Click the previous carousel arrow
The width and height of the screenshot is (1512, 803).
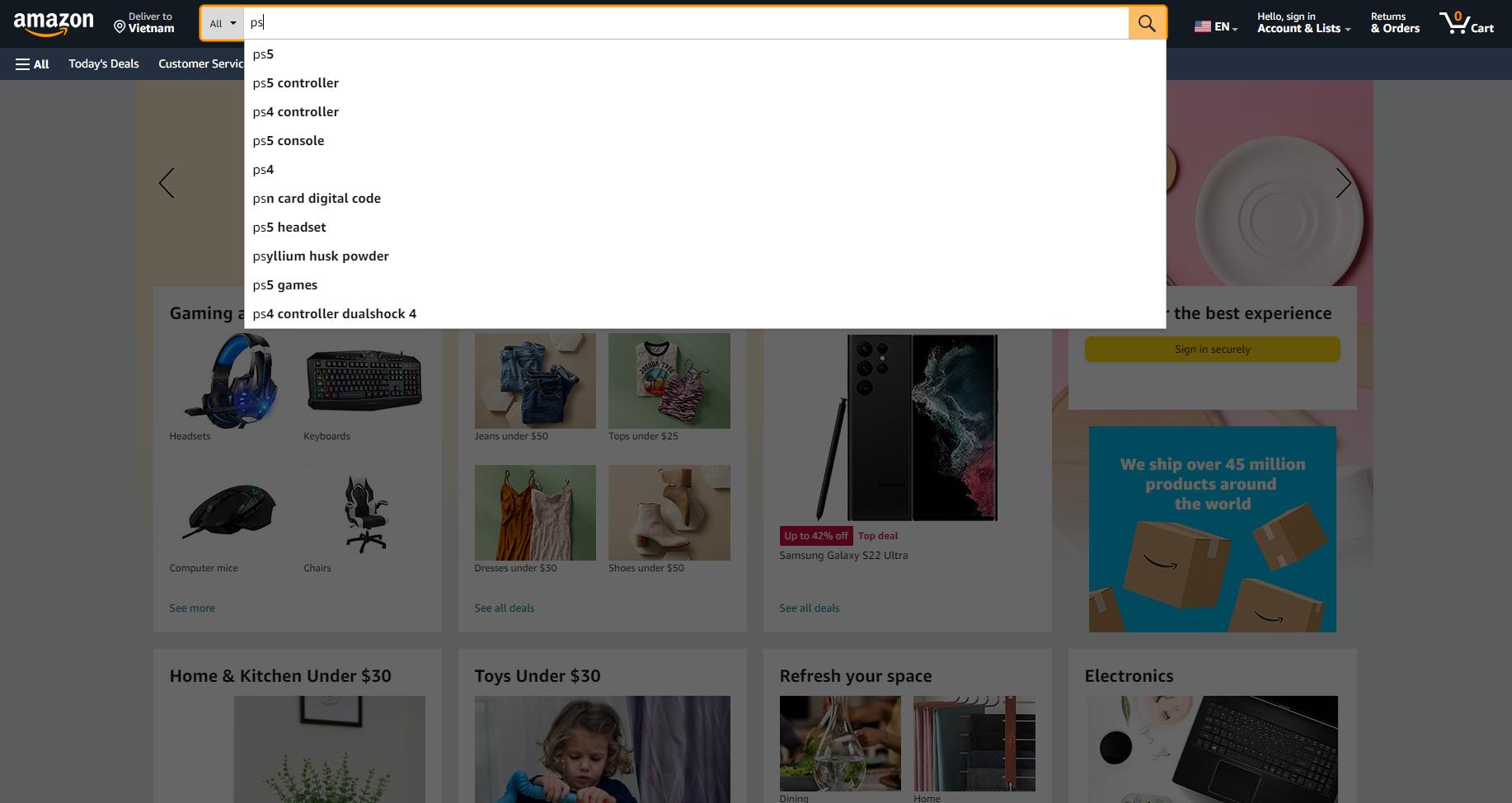[167, 183]
